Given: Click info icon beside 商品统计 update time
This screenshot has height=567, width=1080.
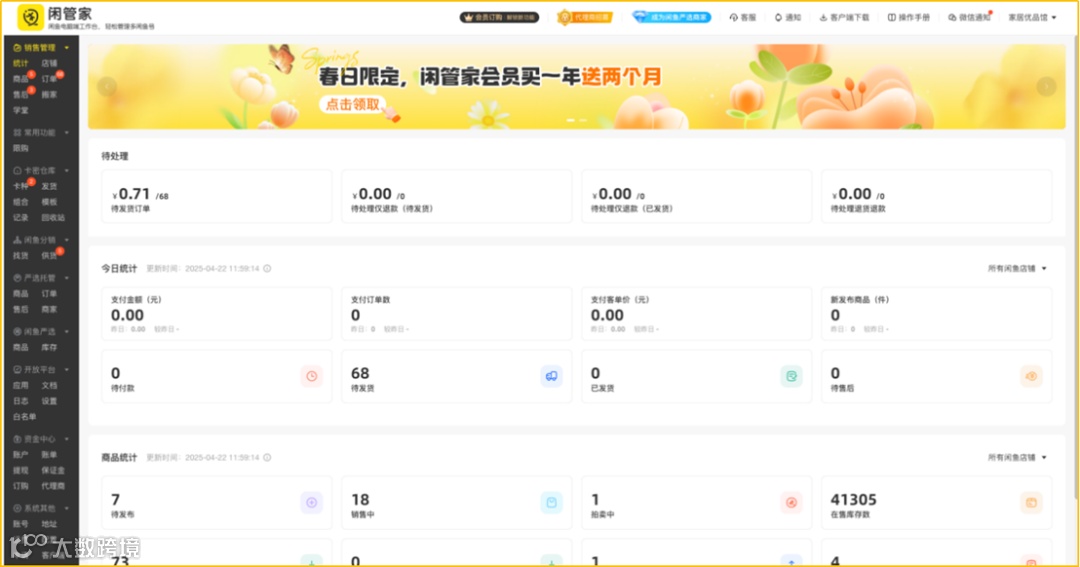Looking at the screenshot, I should [267, 457].
